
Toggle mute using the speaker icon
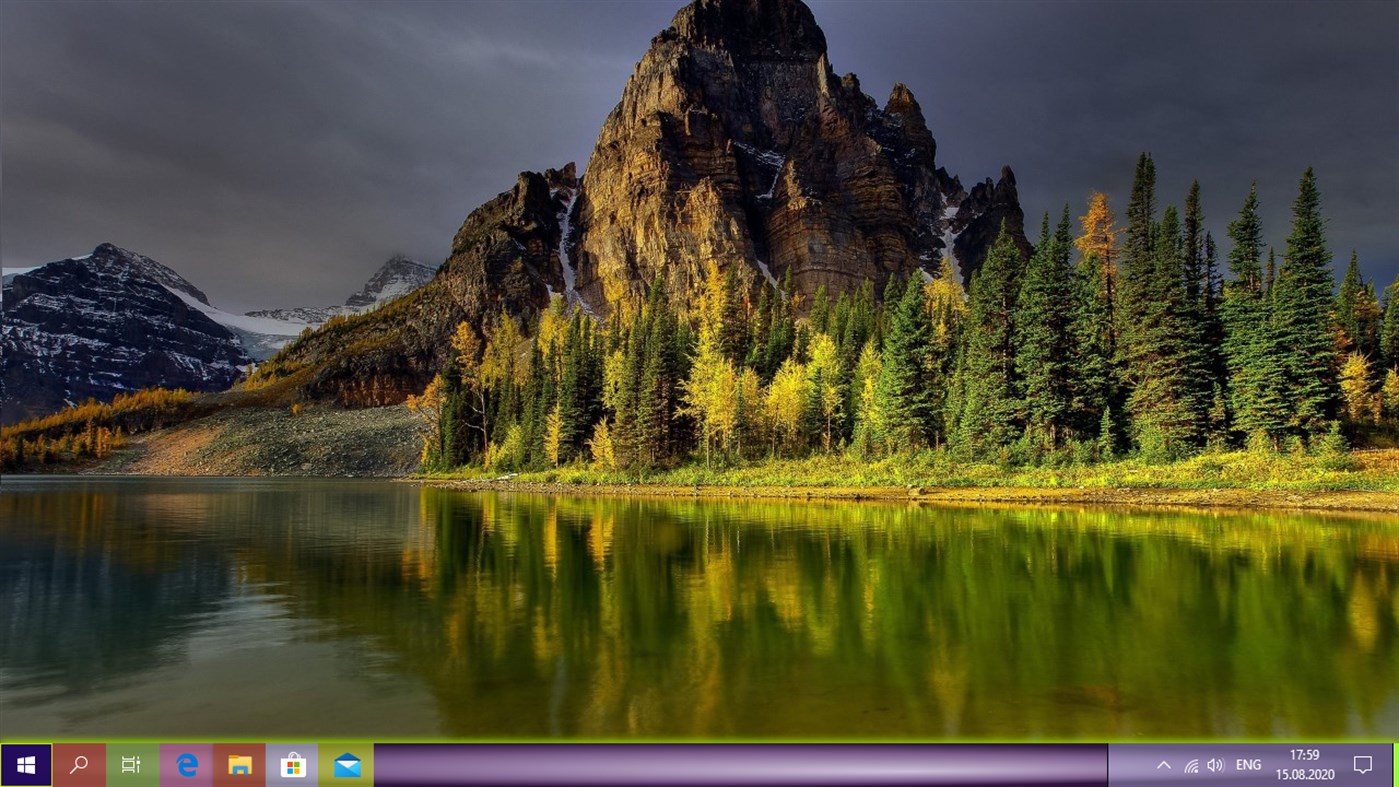point(1216,764)
